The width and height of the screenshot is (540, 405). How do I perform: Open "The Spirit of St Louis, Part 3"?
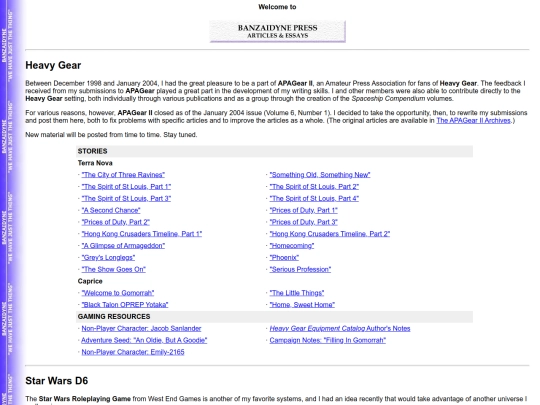(x=126, y=199)
